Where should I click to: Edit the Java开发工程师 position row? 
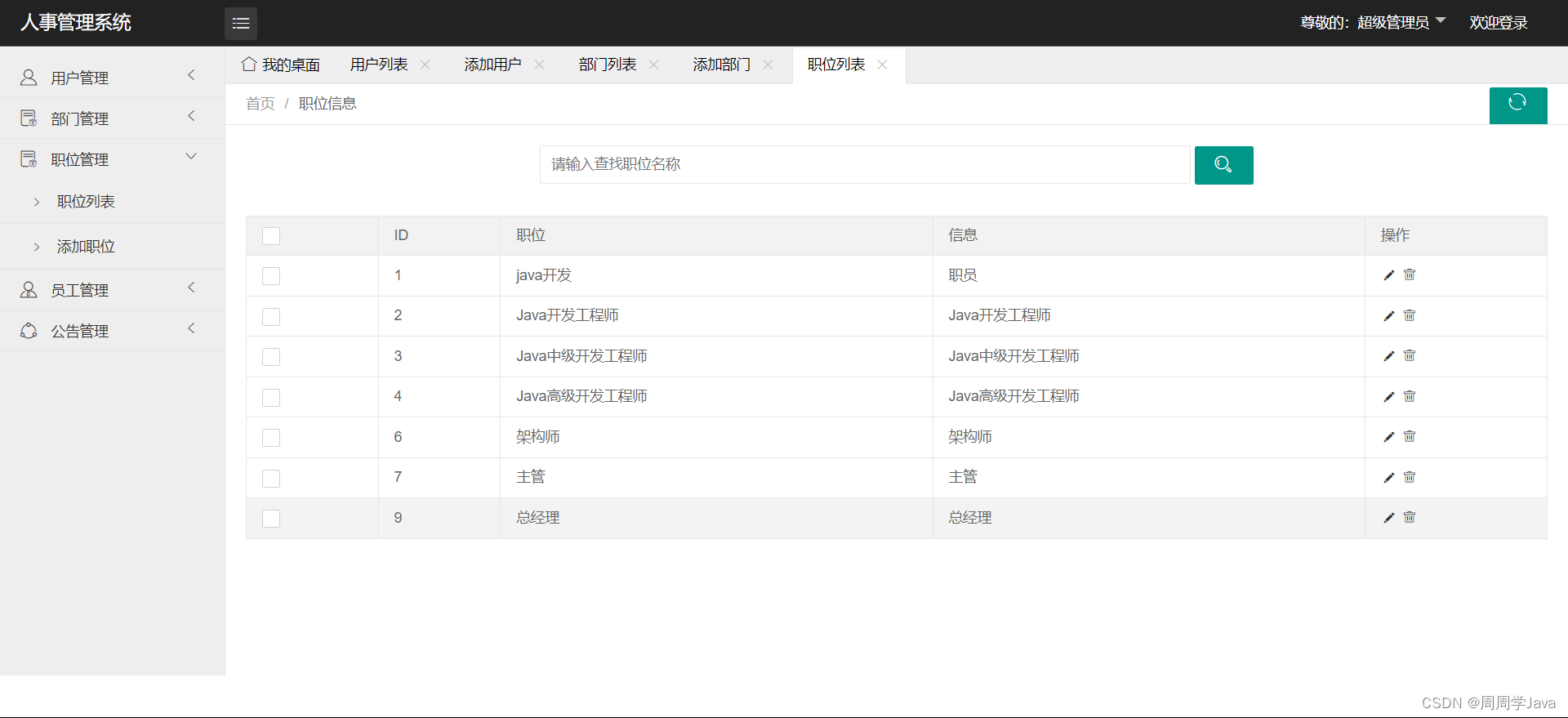coord(1389,316)
